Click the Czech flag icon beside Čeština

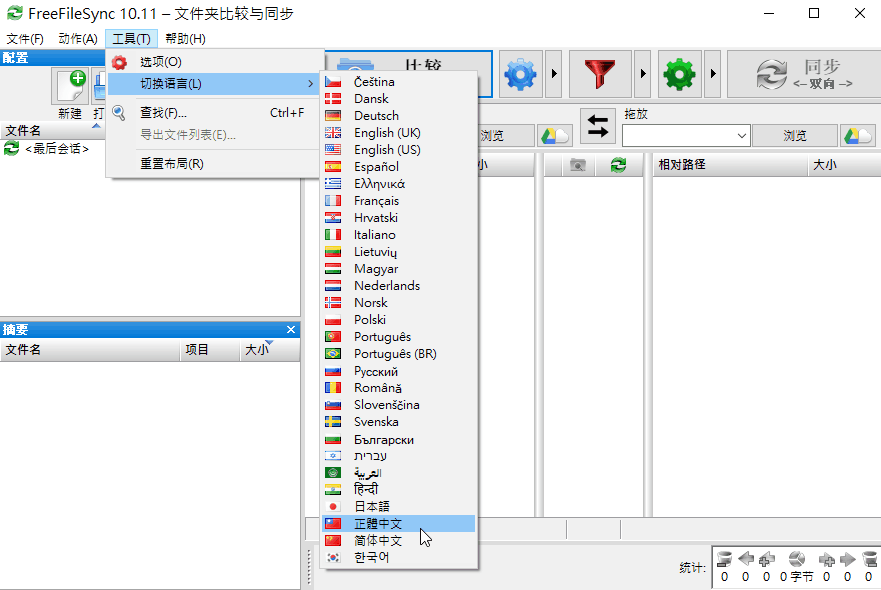333,82
